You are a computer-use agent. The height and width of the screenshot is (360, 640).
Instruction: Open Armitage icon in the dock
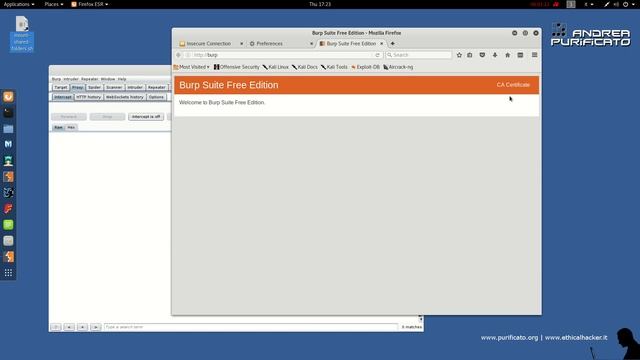click(x=8, y=160)
